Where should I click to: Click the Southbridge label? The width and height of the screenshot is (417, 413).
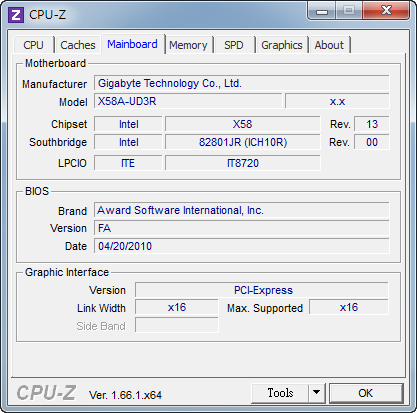tap(58, 142)
